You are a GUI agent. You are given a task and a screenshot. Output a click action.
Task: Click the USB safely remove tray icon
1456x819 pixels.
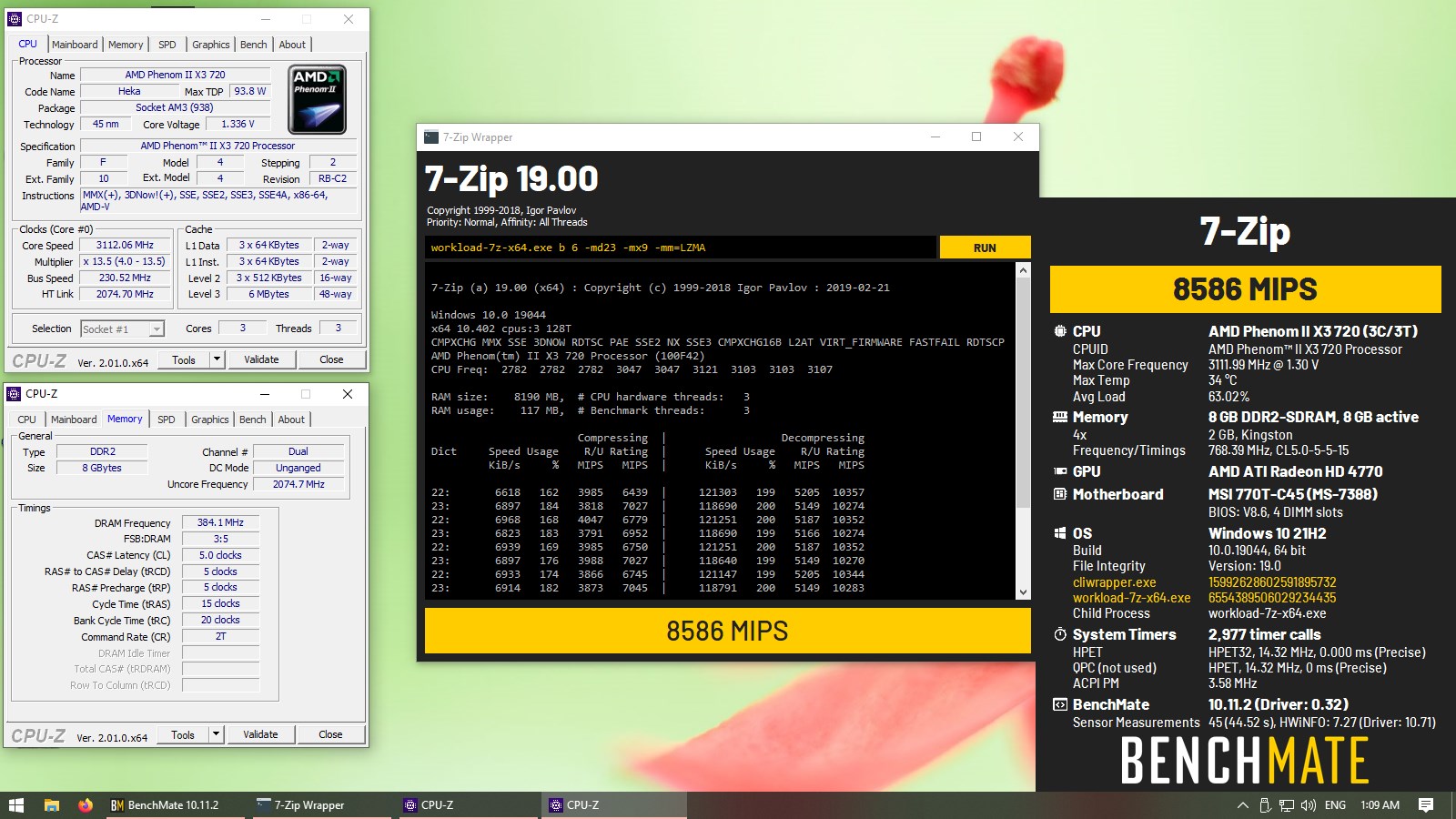(1264, 805)
